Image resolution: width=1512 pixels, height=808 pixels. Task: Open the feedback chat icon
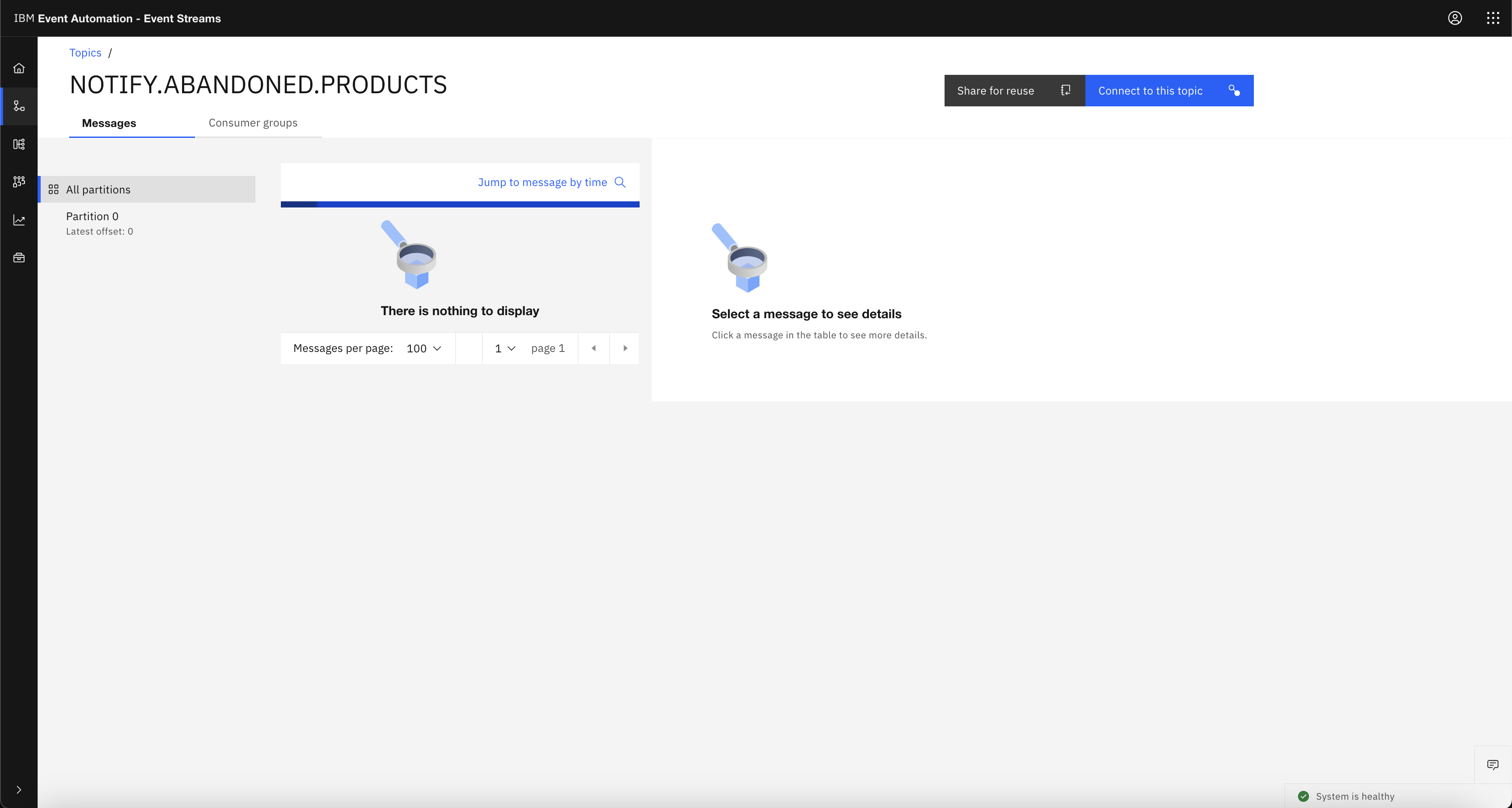click(x=1493, y=765)
